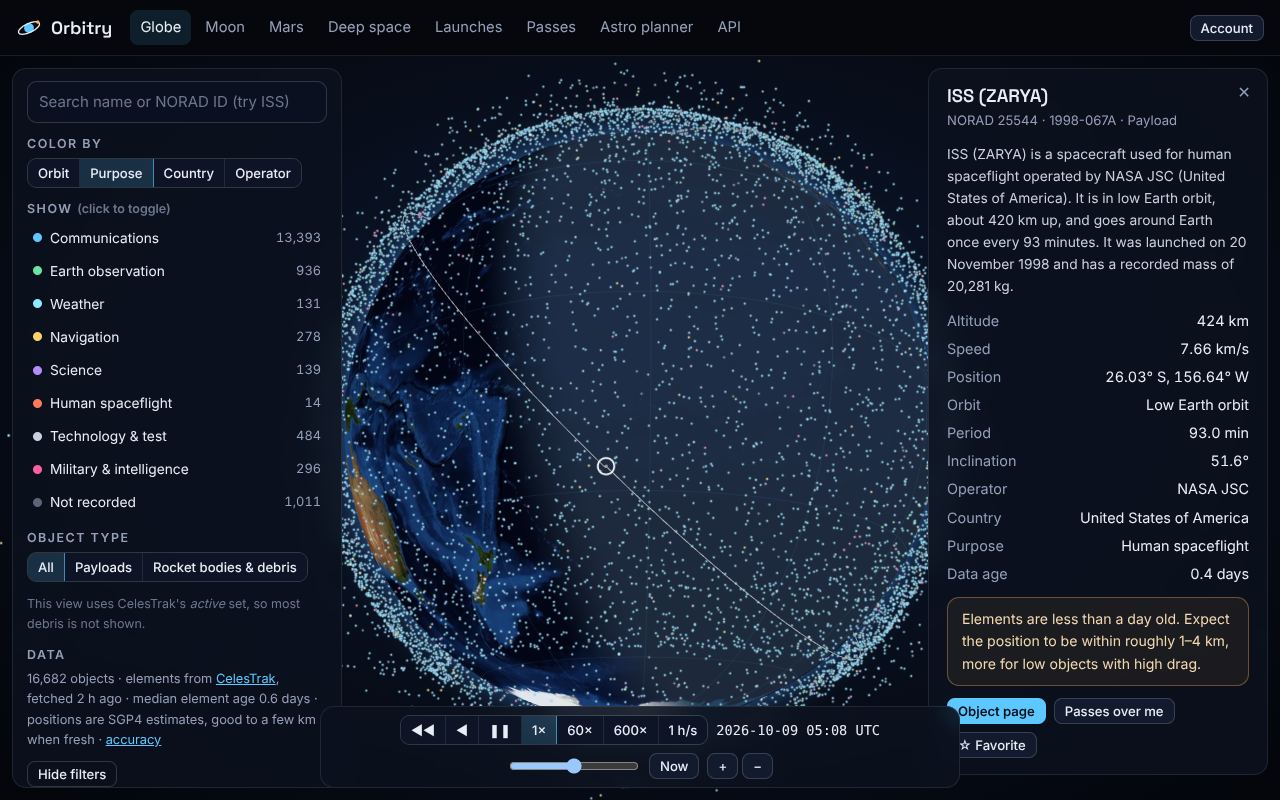Viewport: 1280px width, 800px height.
Task: Color satellites by Orbit
Action: (54, 173)
